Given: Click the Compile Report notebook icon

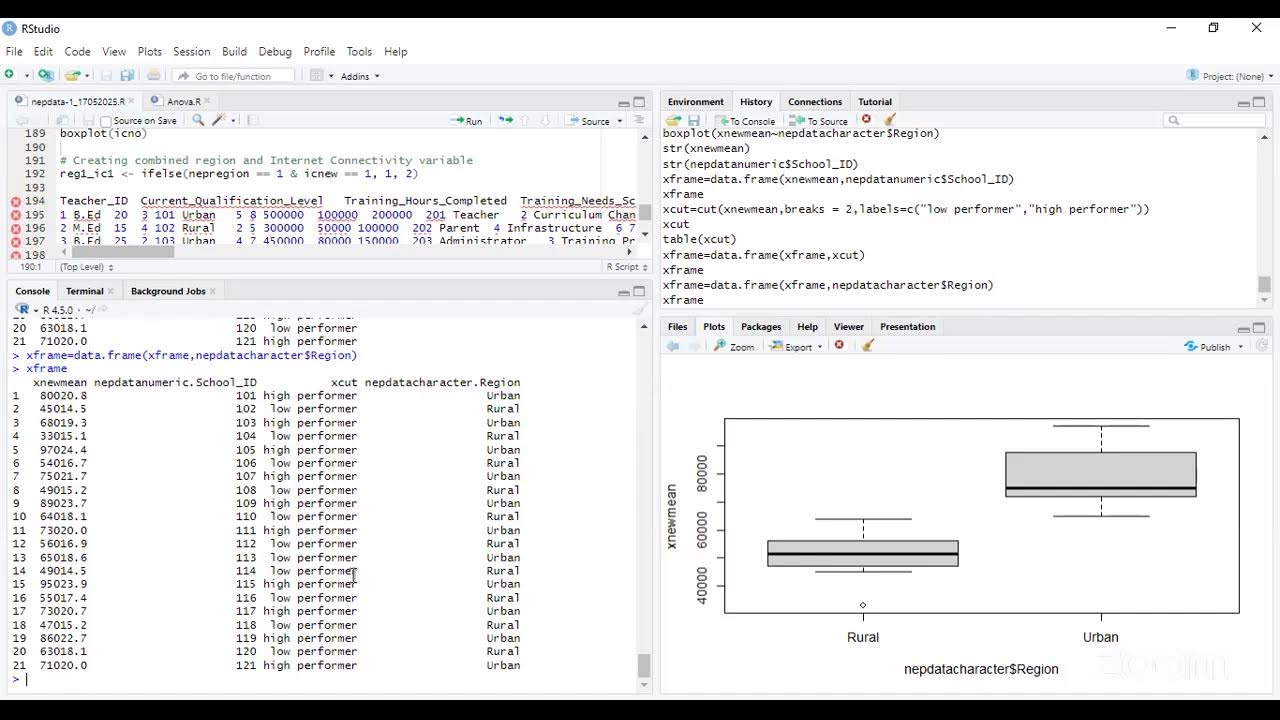Looking at the screenshot, I should coord(252,120).
